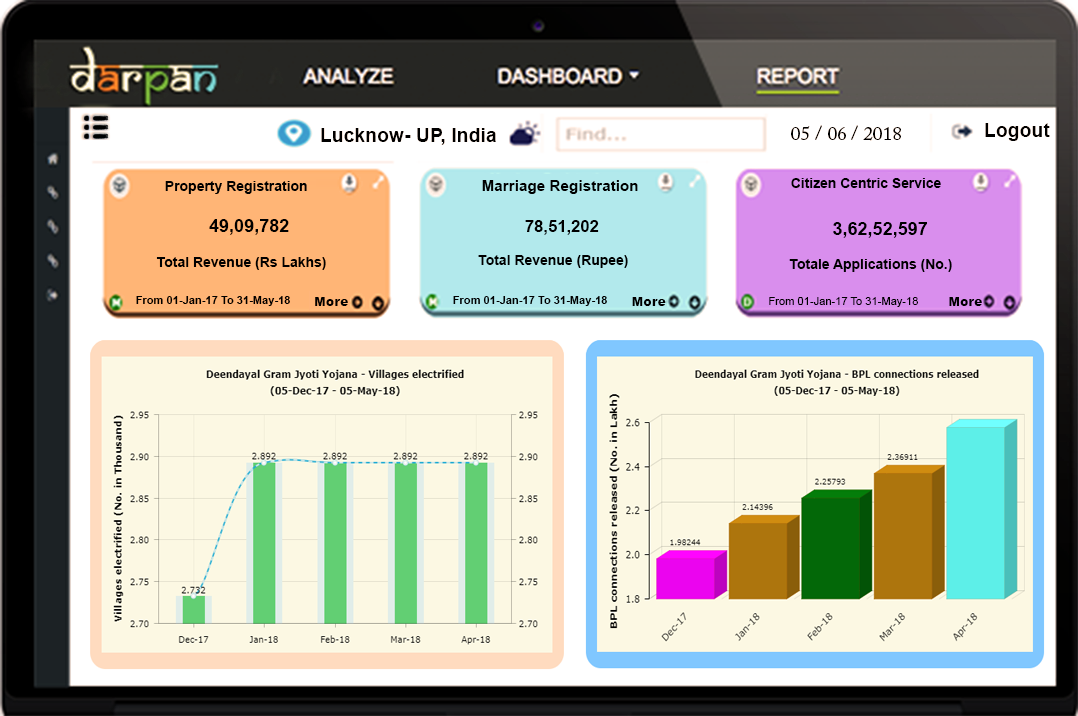Expand More on Citizen Centric Service card

[971, 301]
